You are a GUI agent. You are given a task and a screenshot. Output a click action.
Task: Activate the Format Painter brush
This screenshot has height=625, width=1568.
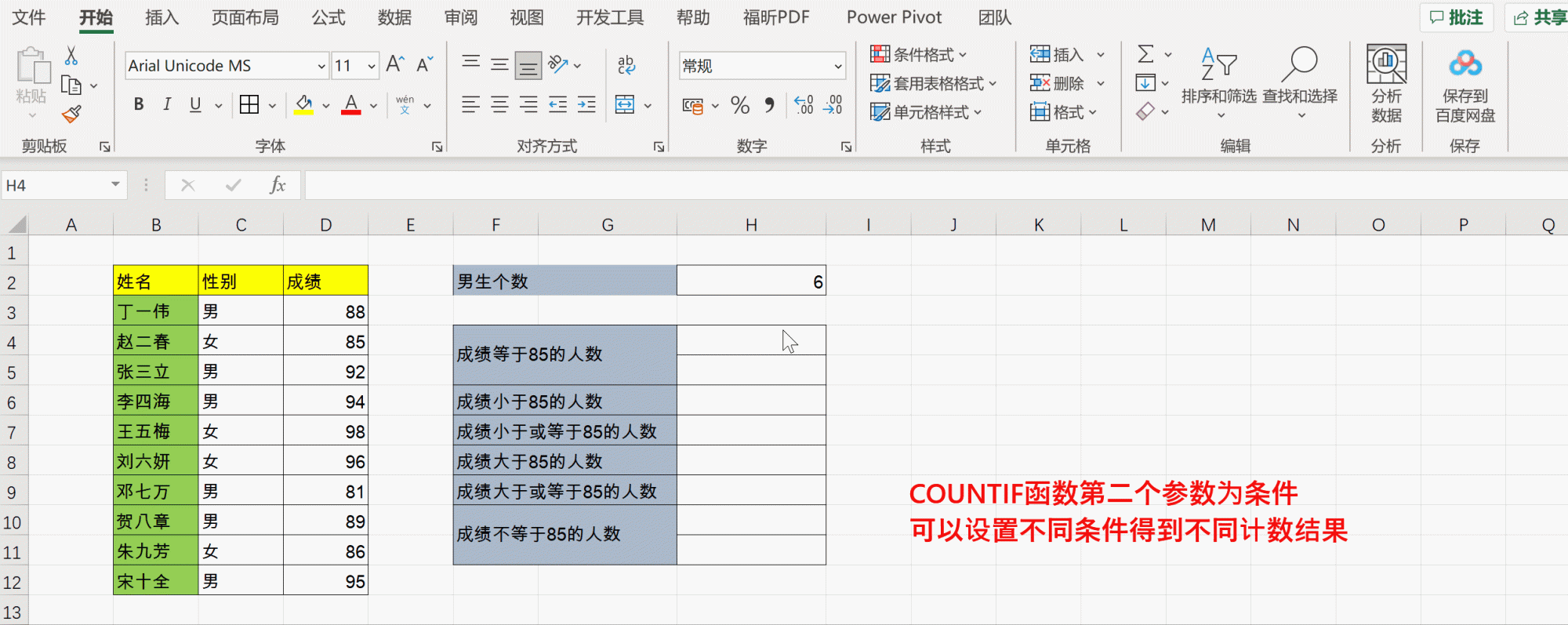(x=71, y=114)
